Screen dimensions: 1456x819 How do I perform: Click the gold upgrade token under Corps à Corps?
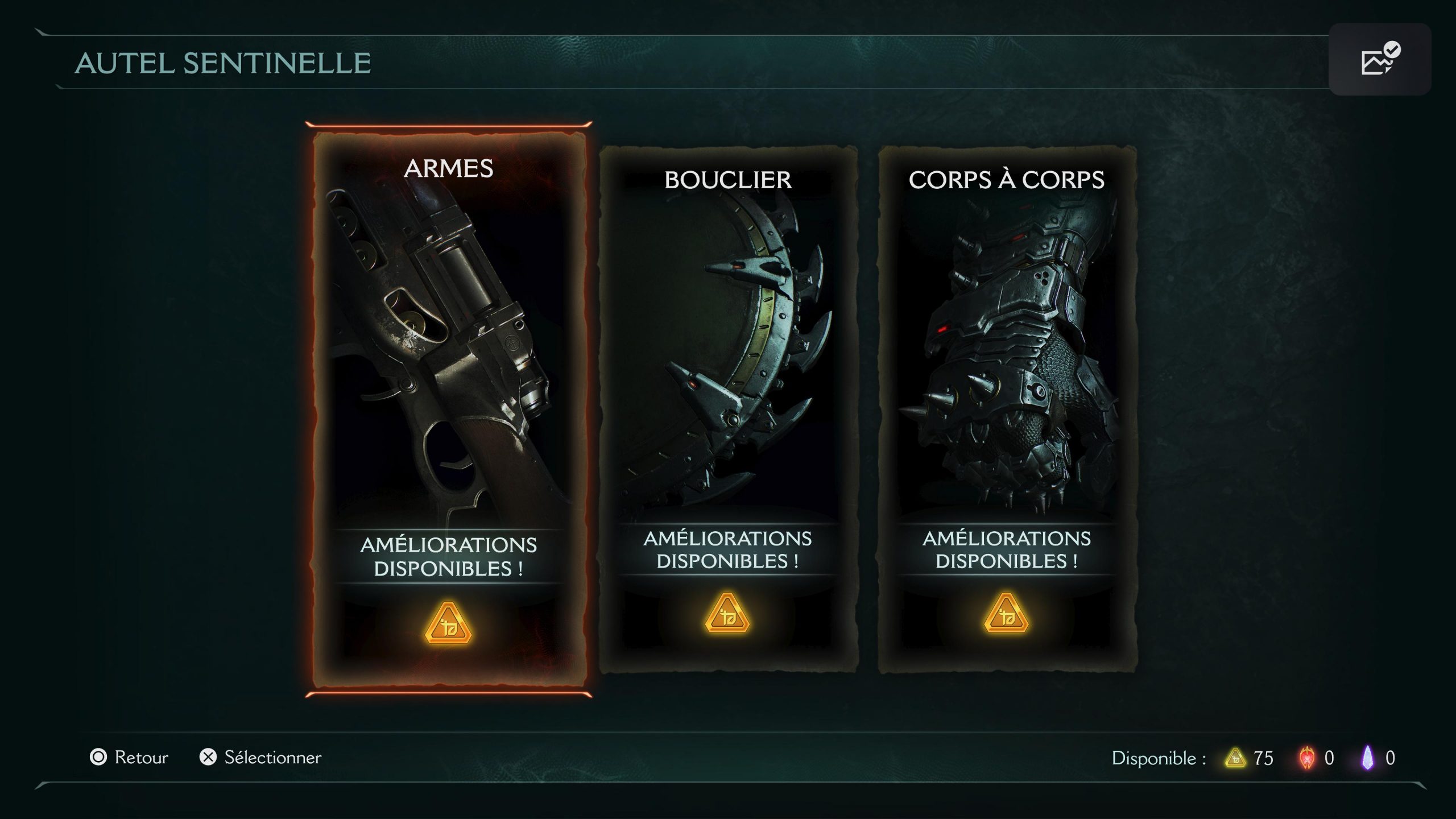click(1006, 613)
